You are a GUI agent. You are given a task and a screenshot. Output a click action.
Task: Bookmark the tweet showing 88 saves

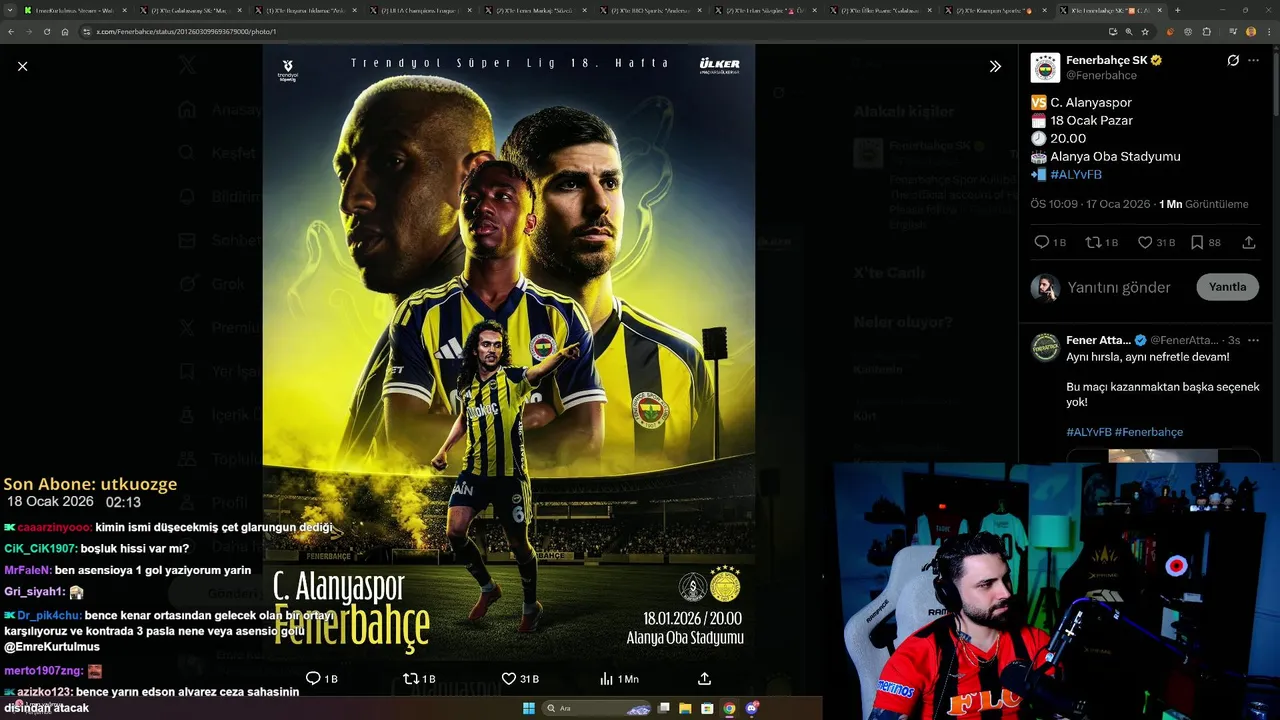pos(1197,242)
